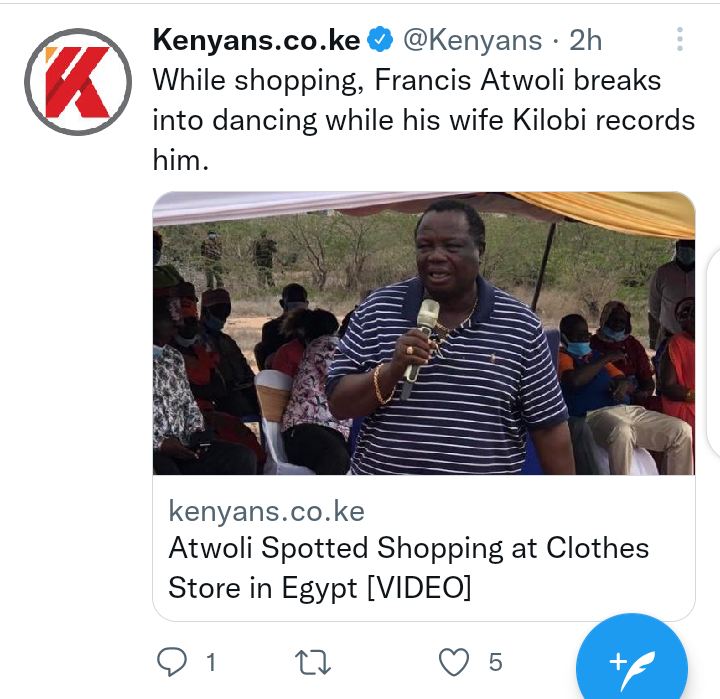This screenshot has height=699, width=720.
Task: Click the plus sign on the compose button
Action: click(x=618, y=662)
